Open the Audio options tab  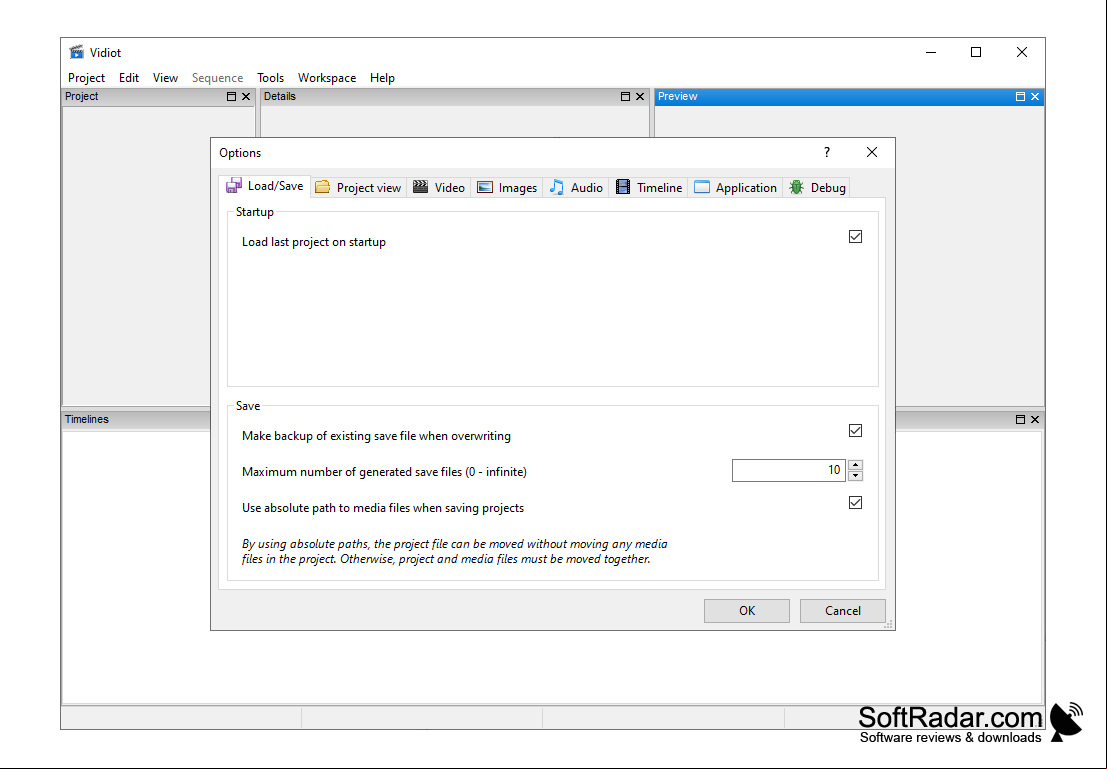[576, 187]
